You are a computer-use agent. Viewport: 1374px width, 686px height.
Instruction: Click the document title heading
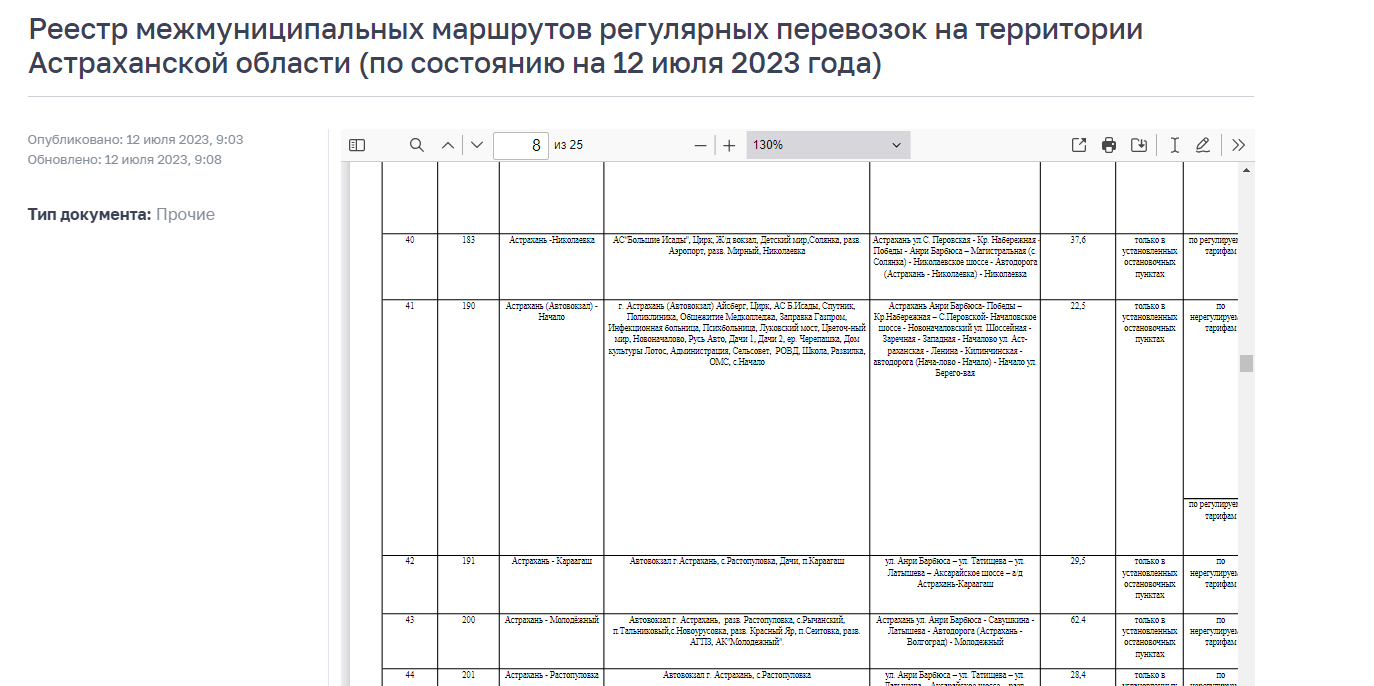coord(585,47)
